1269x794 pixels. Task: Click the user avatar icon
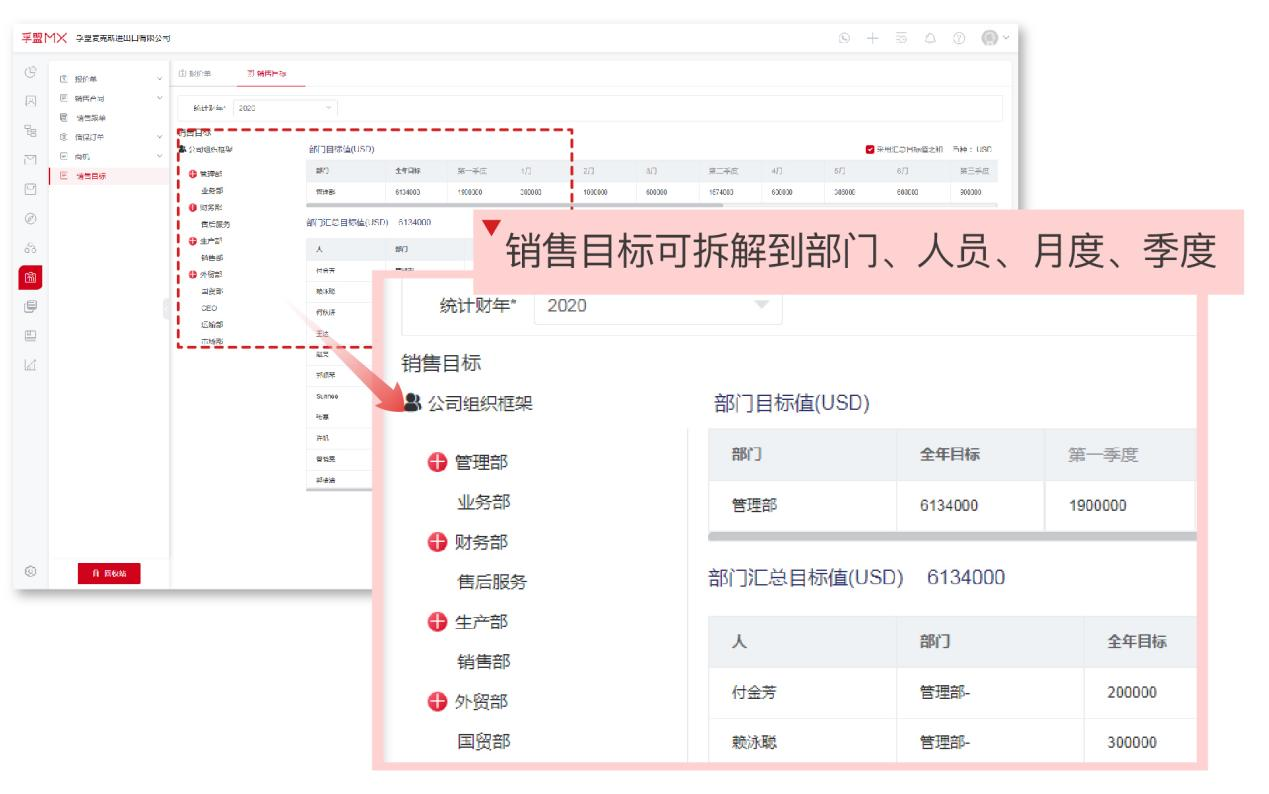(x=990, y=36)
